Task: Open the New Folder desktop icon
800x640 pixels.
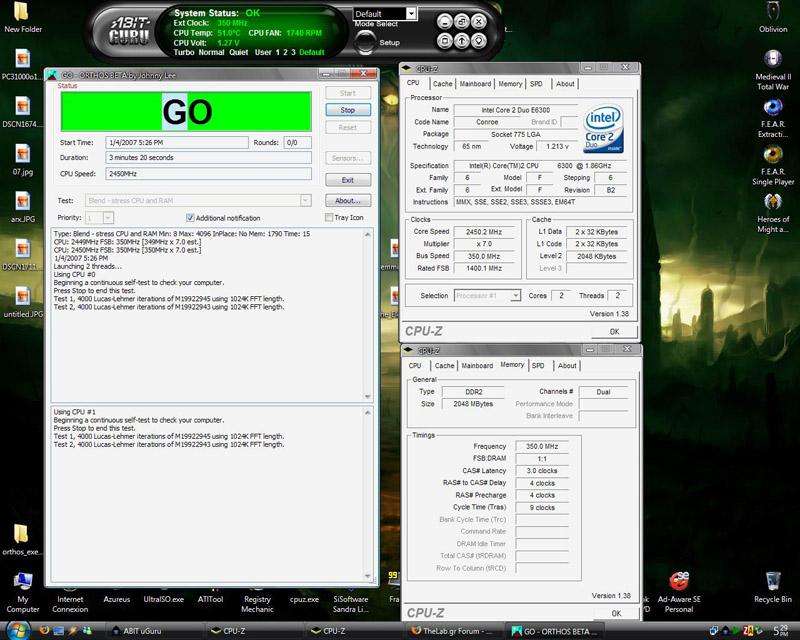Action: click(x=22, y=17)
